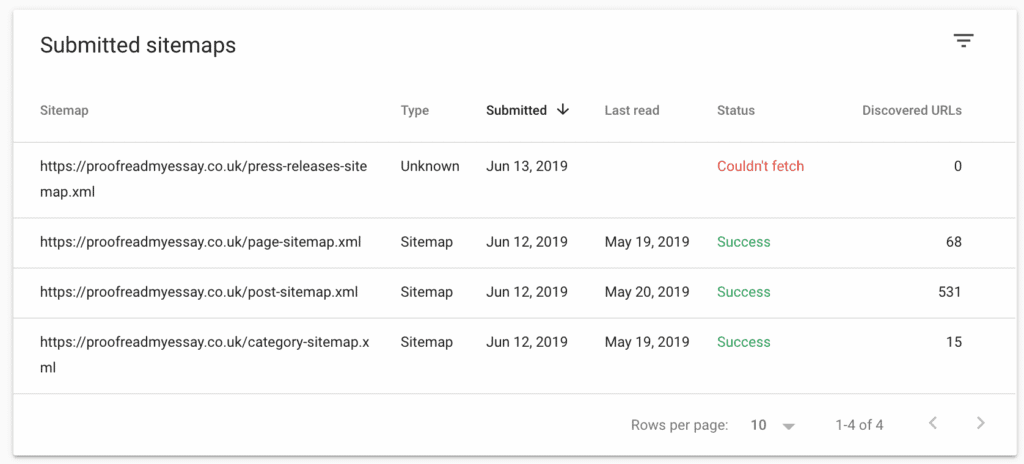Sort by Submitted column header
The height and width of the screenshot is (464, 1024).
[x=516, y=110]
